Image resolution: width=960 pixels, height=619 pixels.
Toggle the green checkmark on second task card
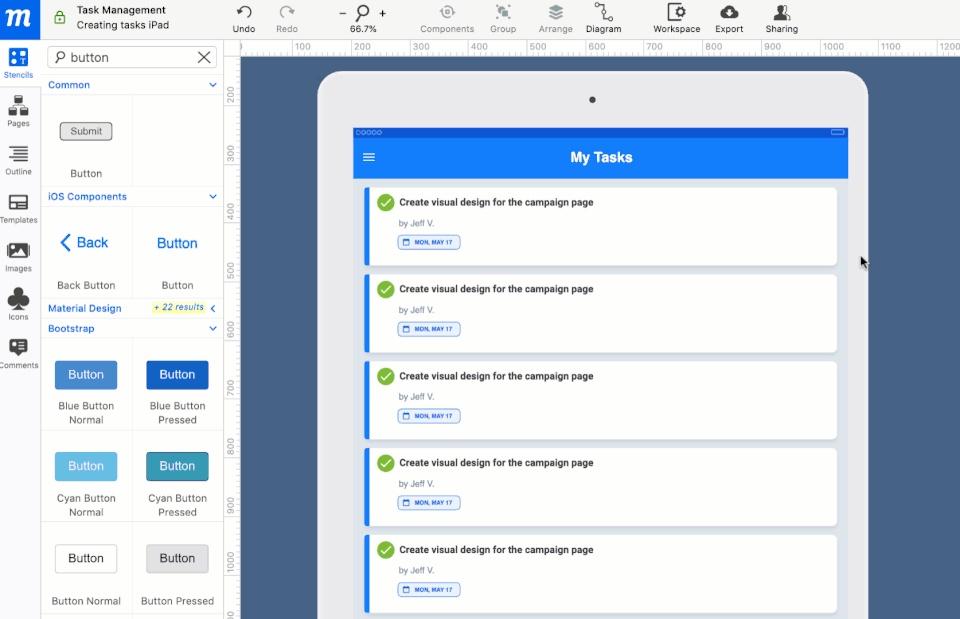tap(385, 289)
